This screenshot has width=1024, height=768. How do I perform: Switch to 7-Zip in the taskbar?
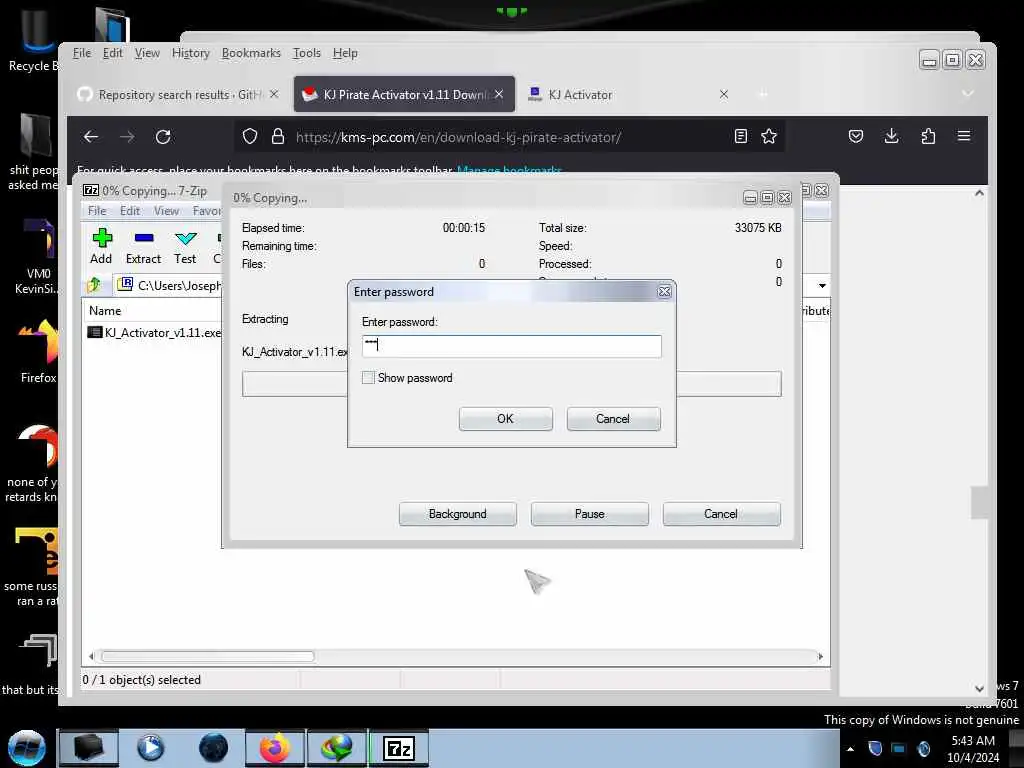[x=399, y=748]
